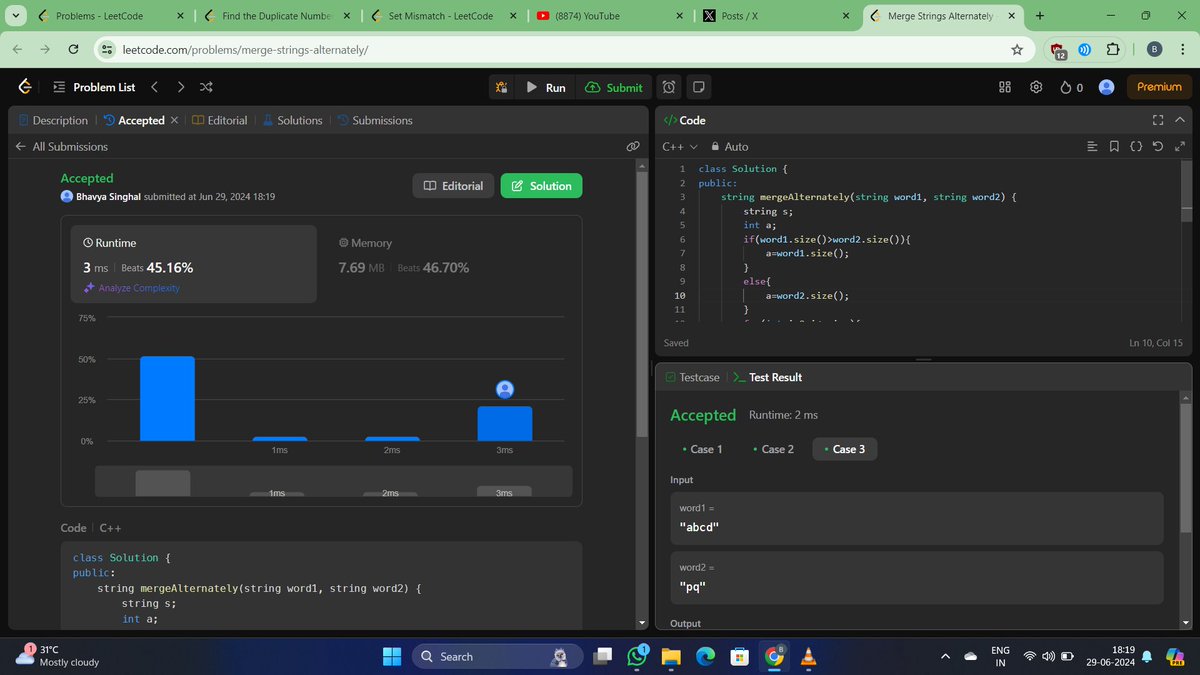Click the green Solution button
This screenshot has width=1200, height=675.
[x=541, y=186]
